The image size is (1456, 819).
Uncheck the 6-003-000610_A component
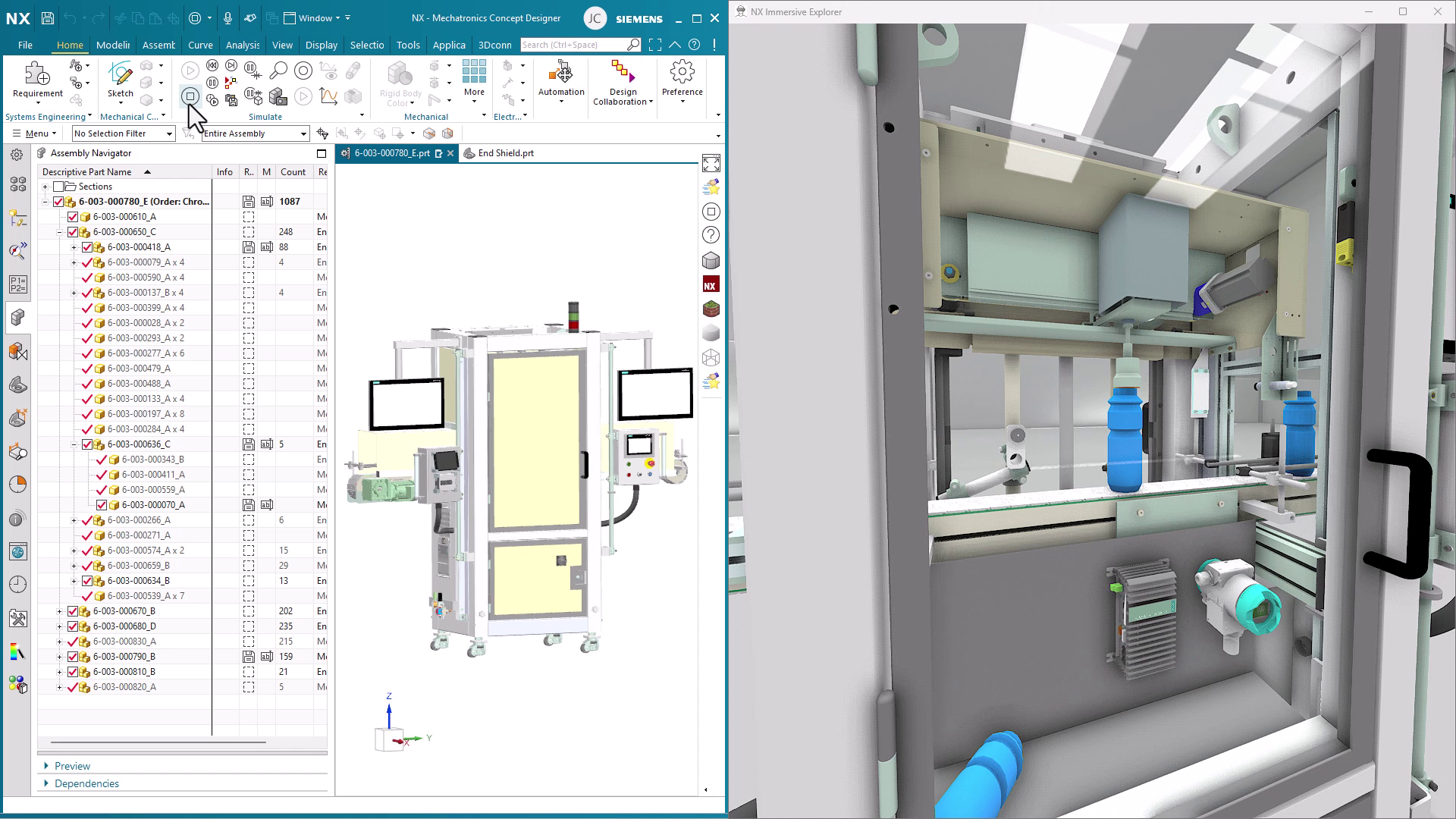(72, 216)
